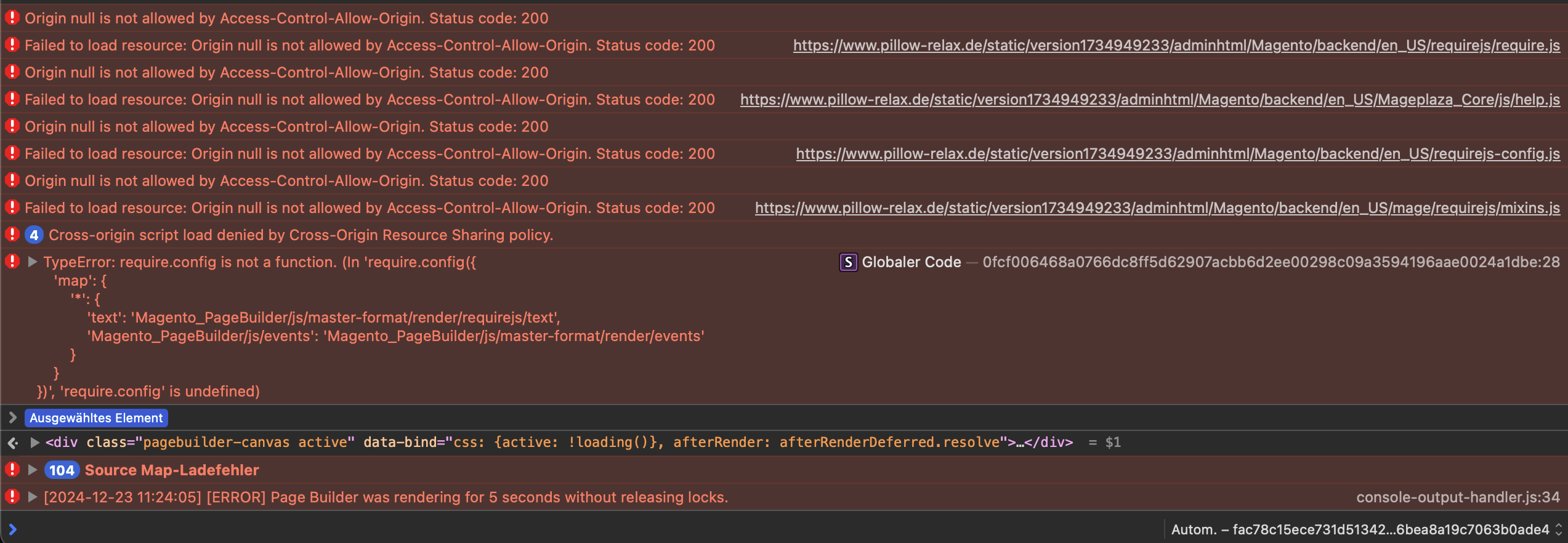Expand the pagebuilder-canvas div element
The width and height of the screenshot is (1568, 543).
pos(35,443)
